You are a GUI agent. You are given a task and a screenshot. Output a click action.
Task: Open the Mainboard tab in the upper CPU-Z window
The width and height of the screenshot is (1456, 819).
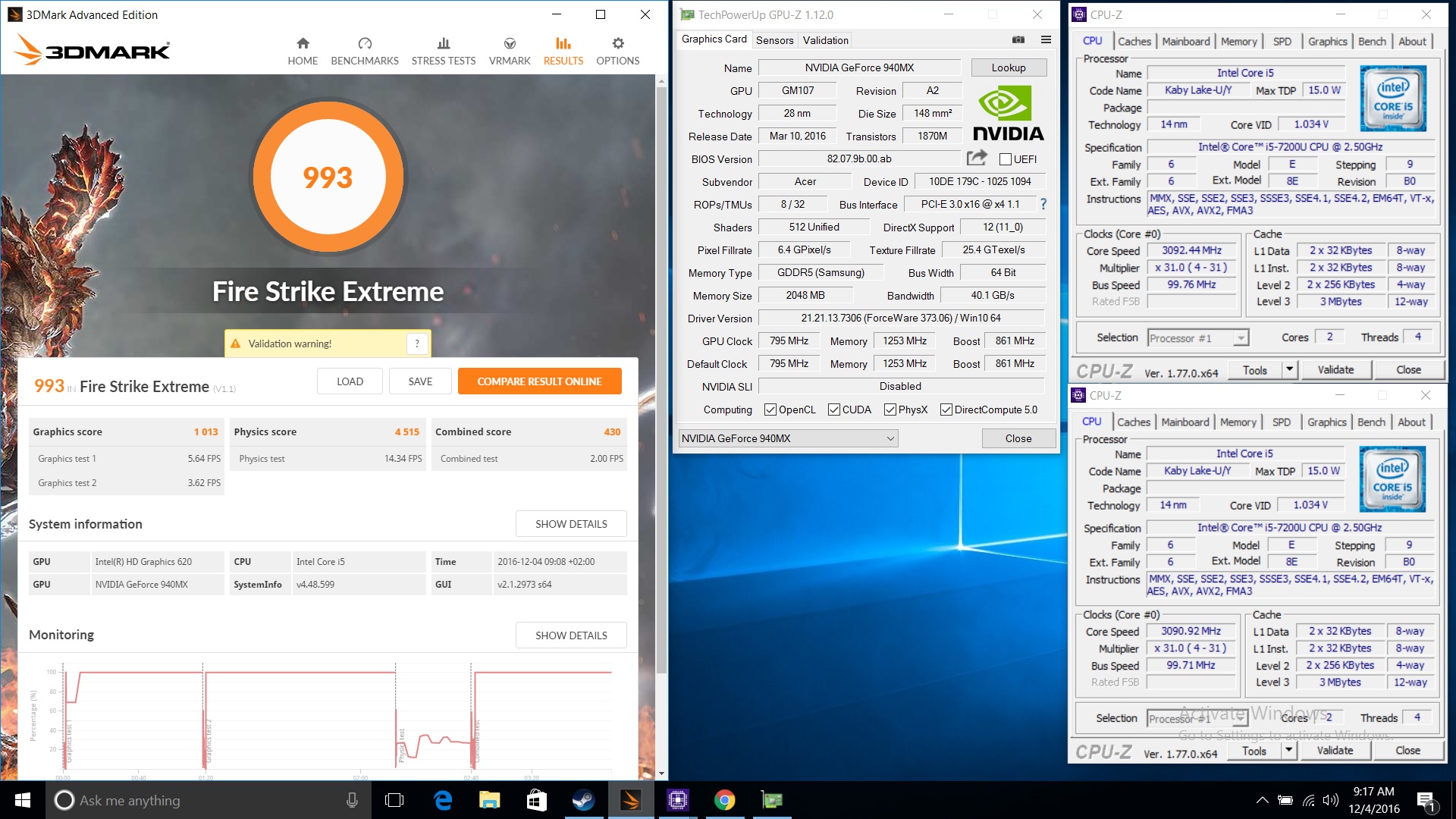point(1185,42)
